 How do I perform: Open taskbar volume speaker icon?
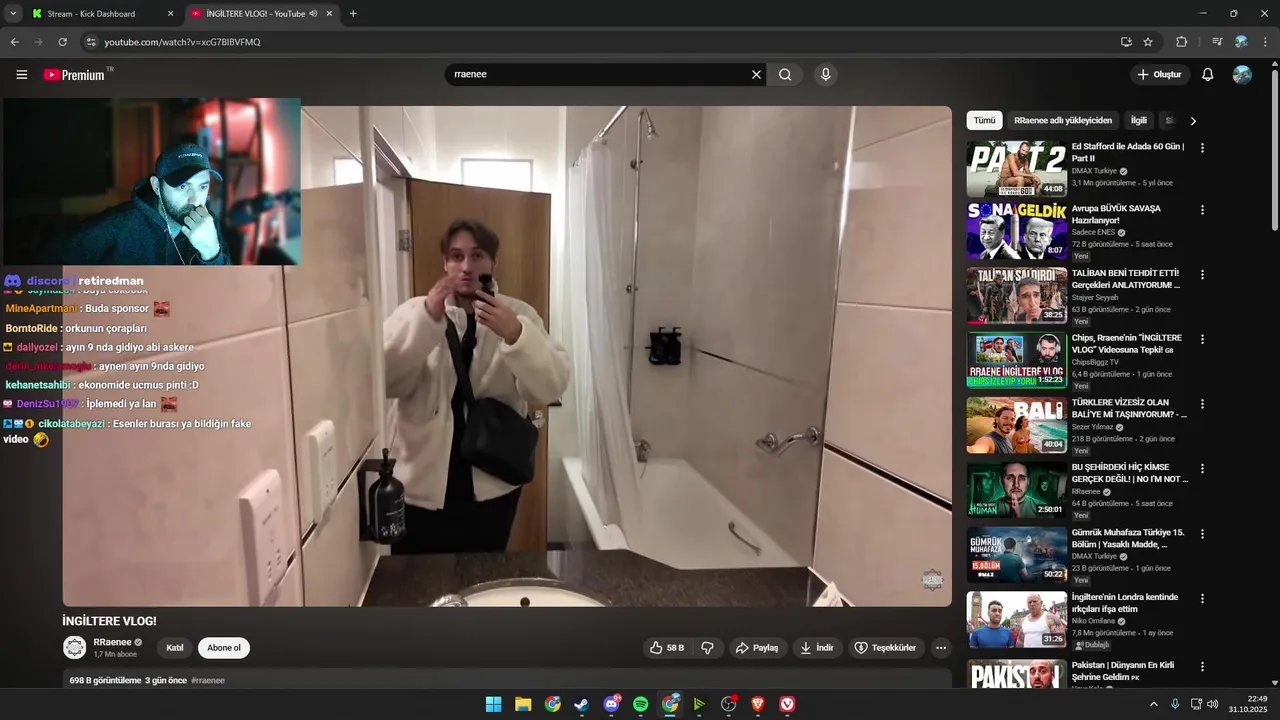coord(1213,704)
